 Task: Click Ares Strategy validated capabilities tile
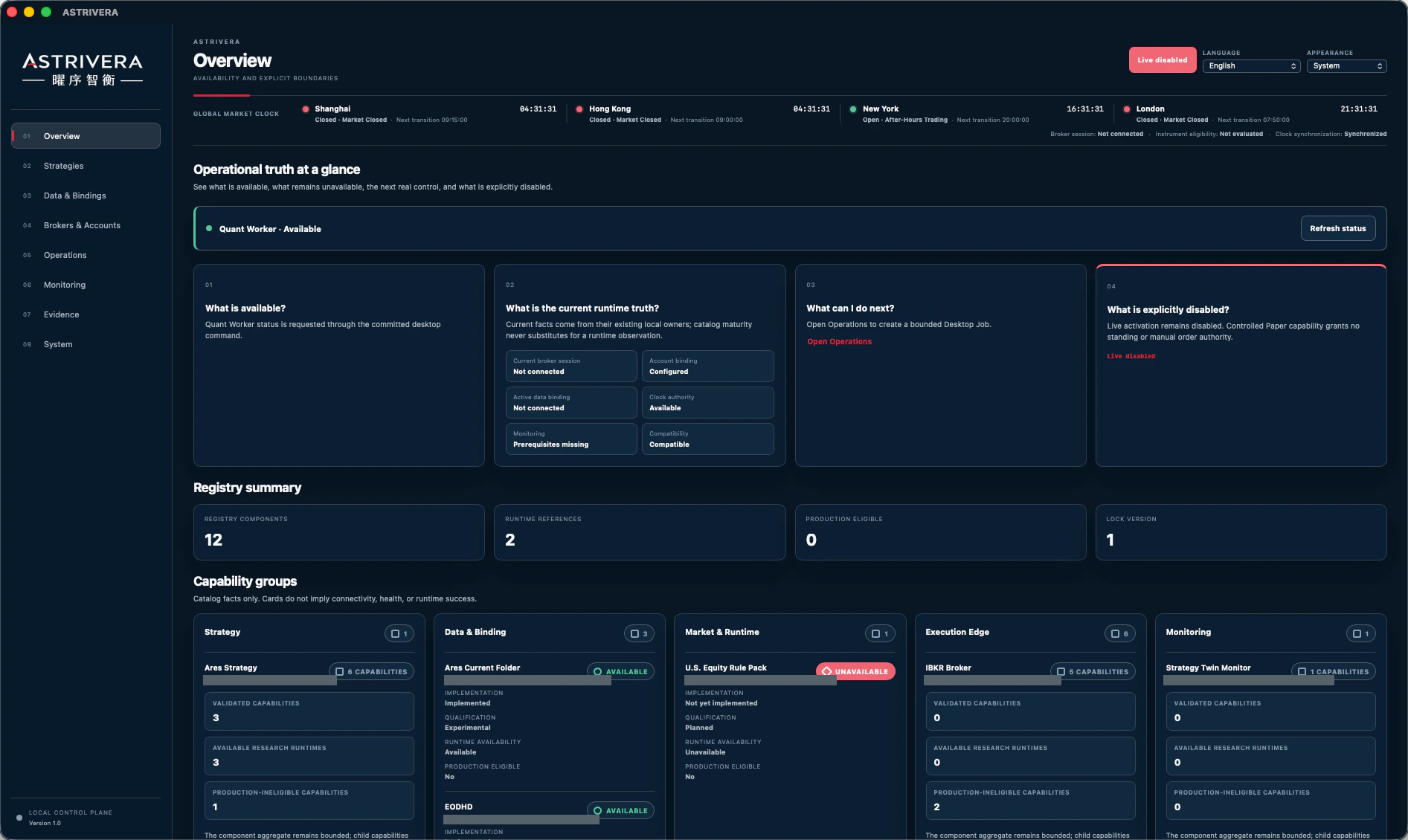(309, 711)
